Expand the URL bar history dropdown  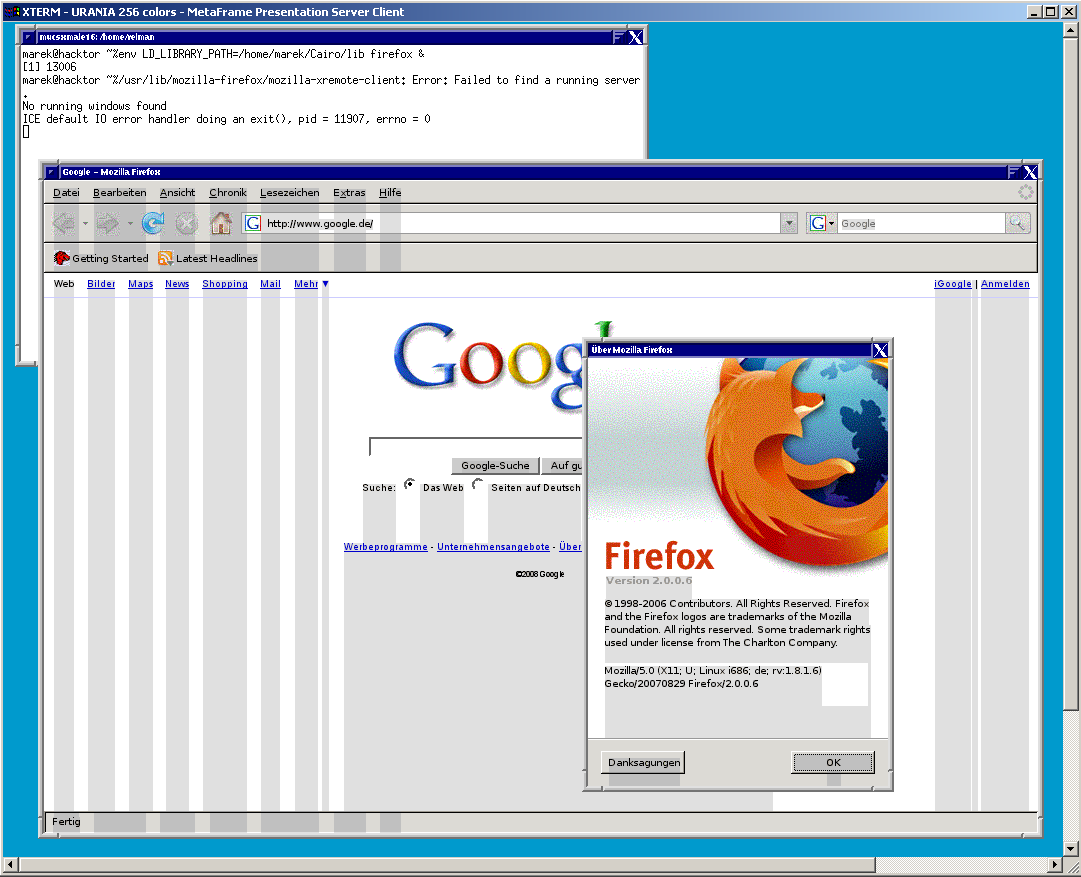click(790, 224)
